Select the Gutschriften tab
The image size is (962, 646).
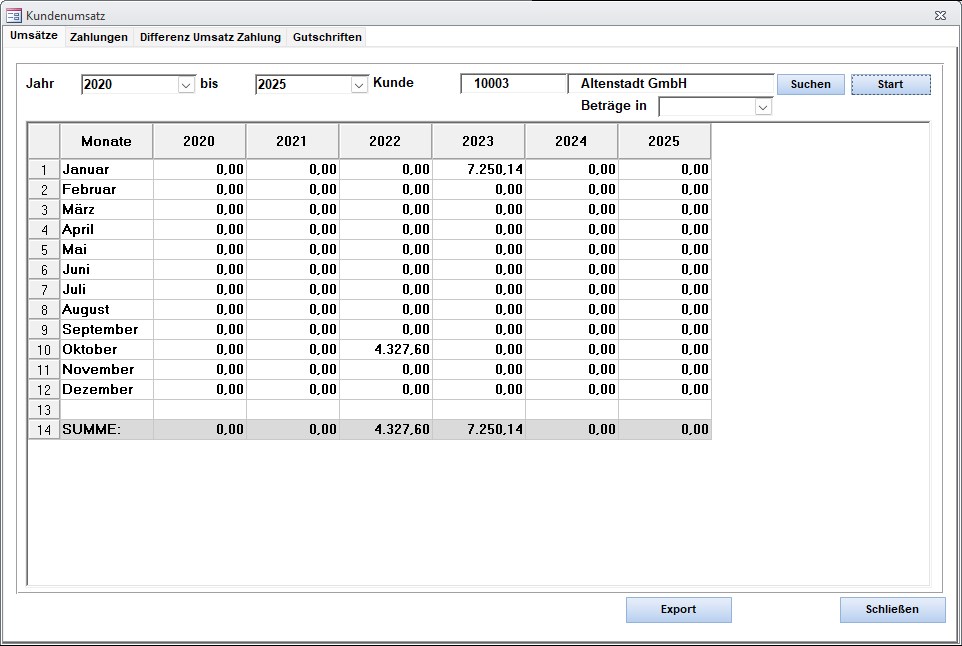point(327,37)
